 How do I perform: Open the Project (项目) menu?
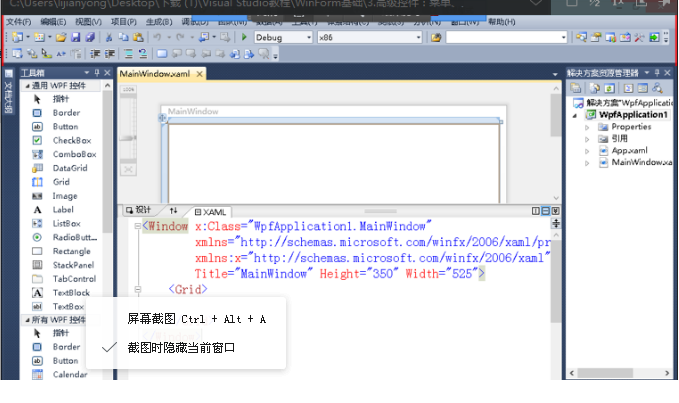pyautogui.click(x=123, y=22)
